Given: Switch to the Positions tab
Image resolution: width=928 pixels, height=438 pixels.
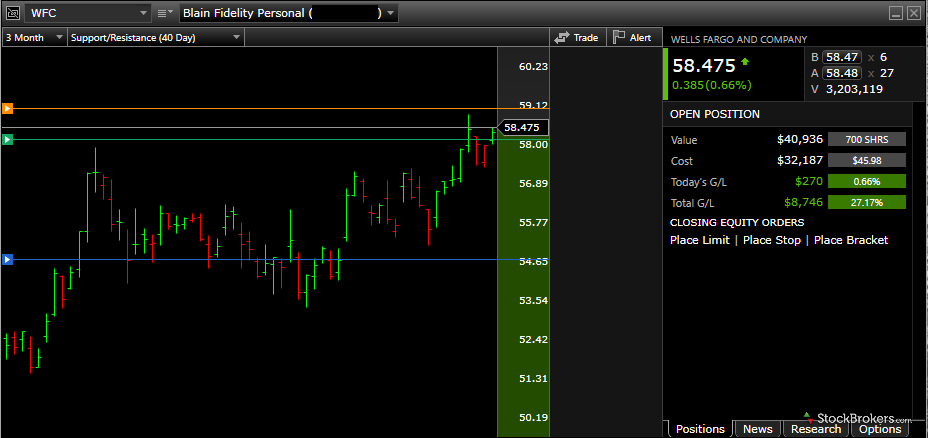Looking at the screenshot, I should pos(700,429).
